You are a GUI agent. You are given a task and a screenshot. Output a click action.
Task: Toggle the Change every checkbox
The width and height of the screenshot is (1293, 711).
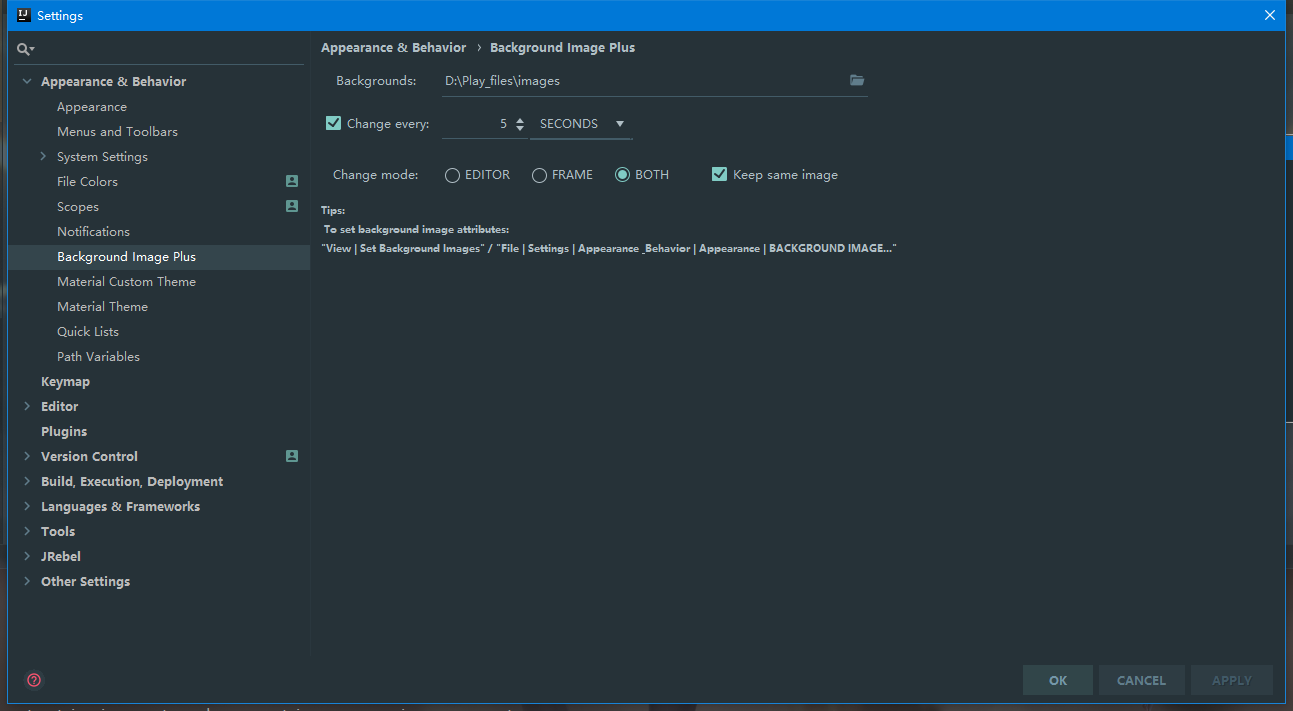(334, 124)
